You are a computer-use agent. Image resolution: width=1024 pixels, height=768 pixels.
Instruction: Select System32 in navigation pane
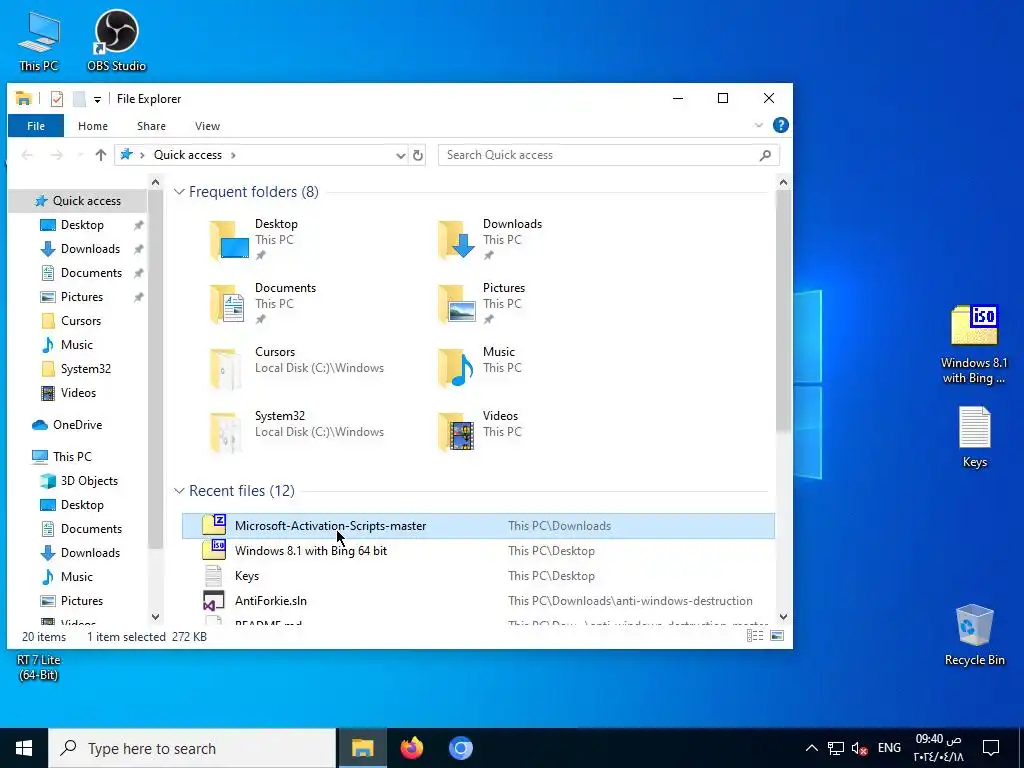(x=78, y=369)
